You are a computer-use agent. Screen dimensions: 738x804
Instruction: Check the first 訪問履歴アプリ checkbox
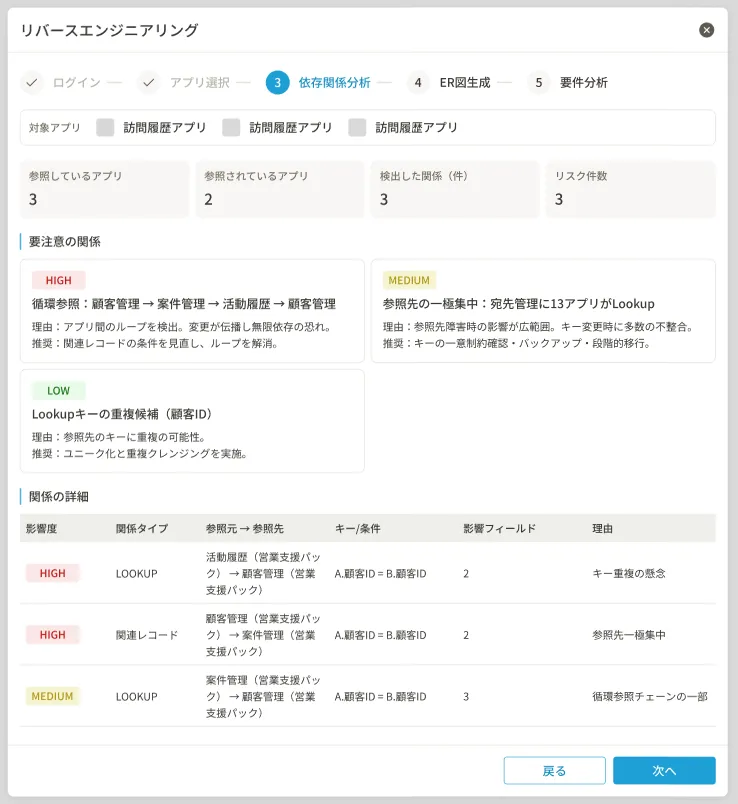[x=105, y=127]
